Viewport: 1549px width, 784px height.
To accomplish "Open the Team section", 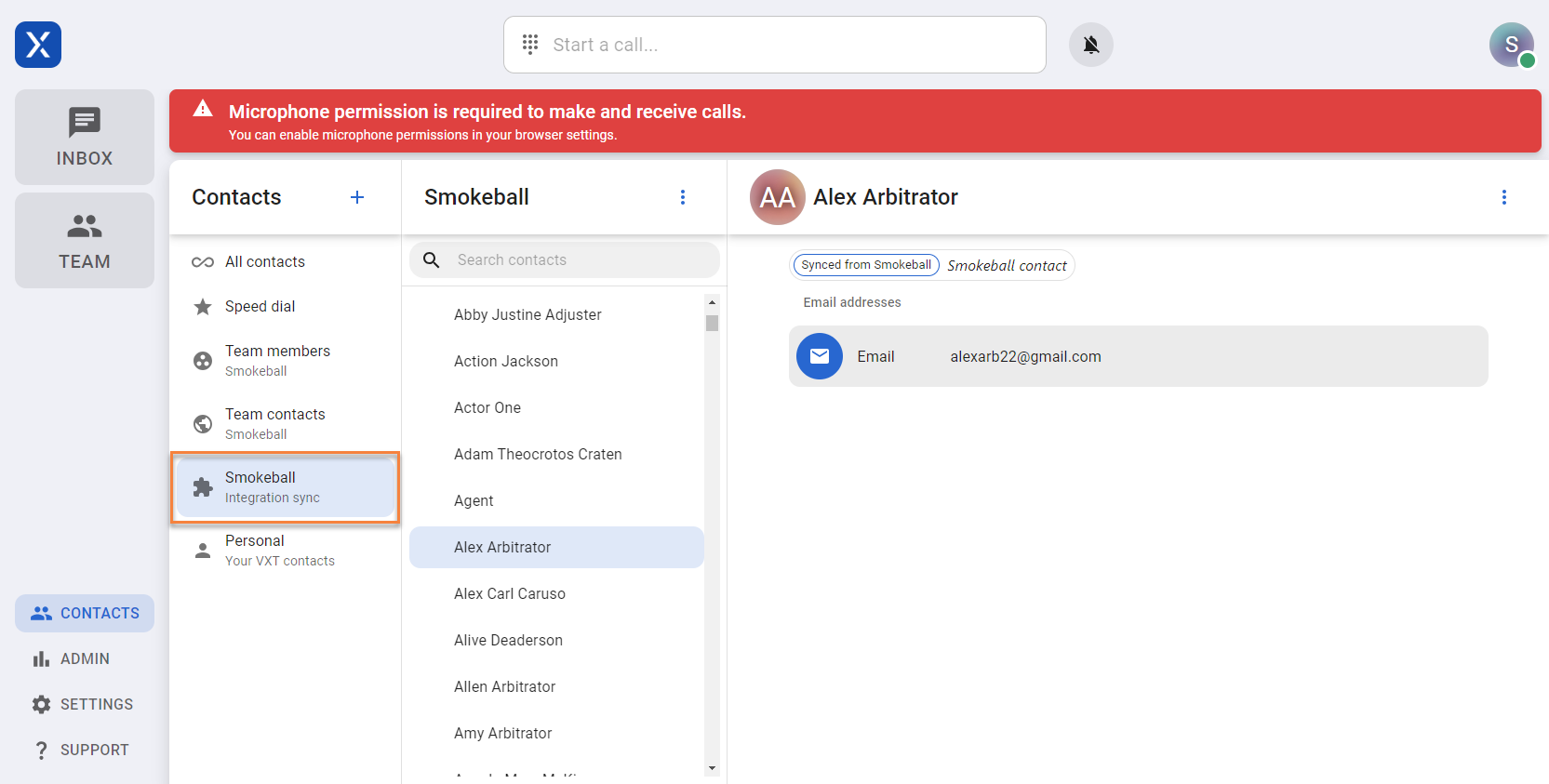I will click(85, 240).
